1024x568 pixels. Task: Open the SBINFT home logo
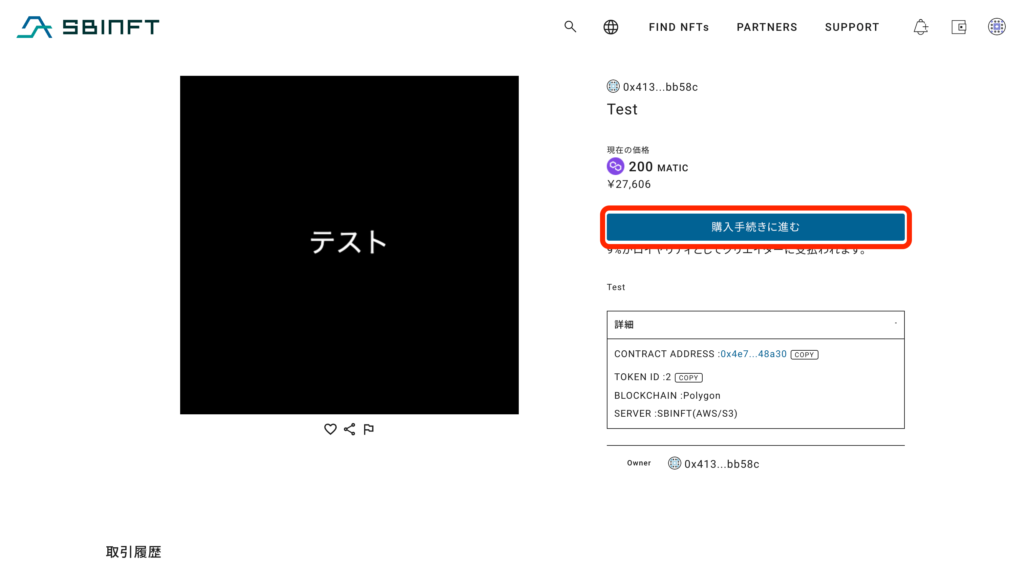point(88,27)
